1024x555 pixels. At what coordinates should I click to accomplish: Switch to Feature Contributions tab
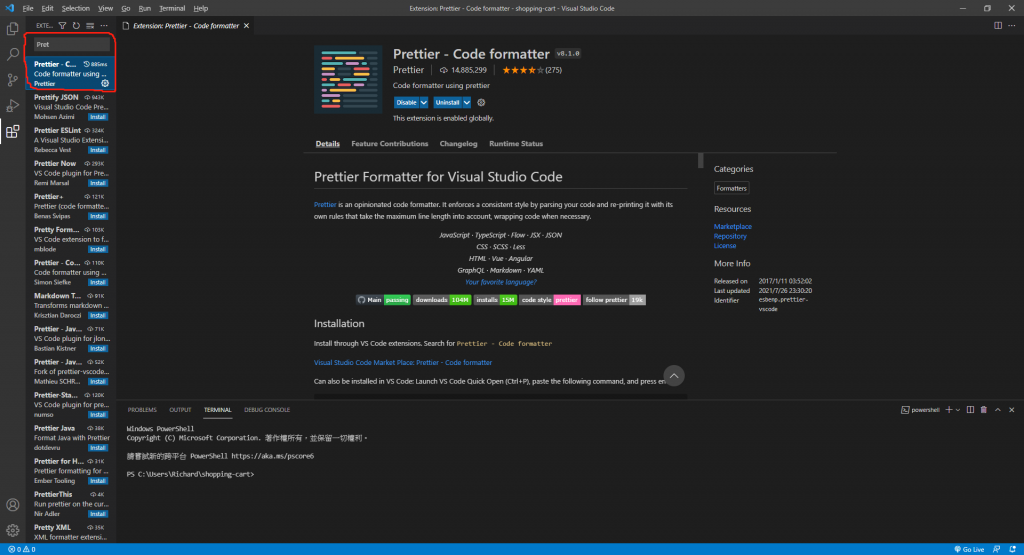[390, 144]
